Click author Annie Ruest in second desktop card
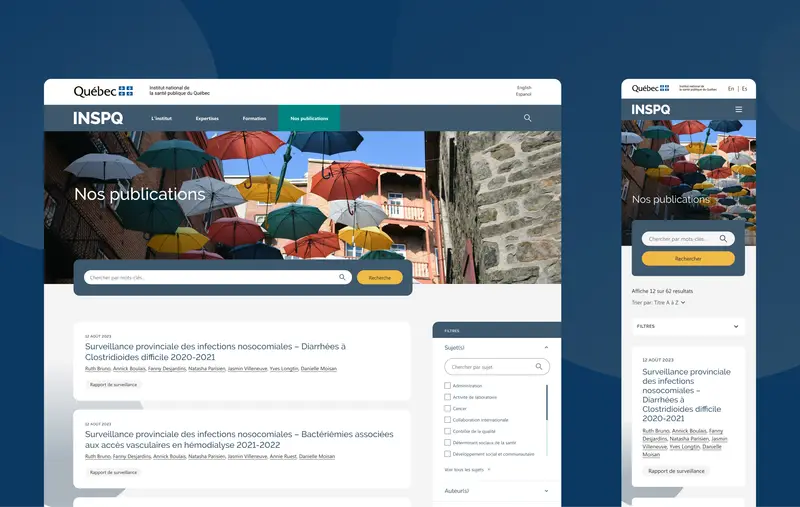Image resolution: width=800 pixels, height=507 pixels. pyautogui.click(x=283, y=457)
